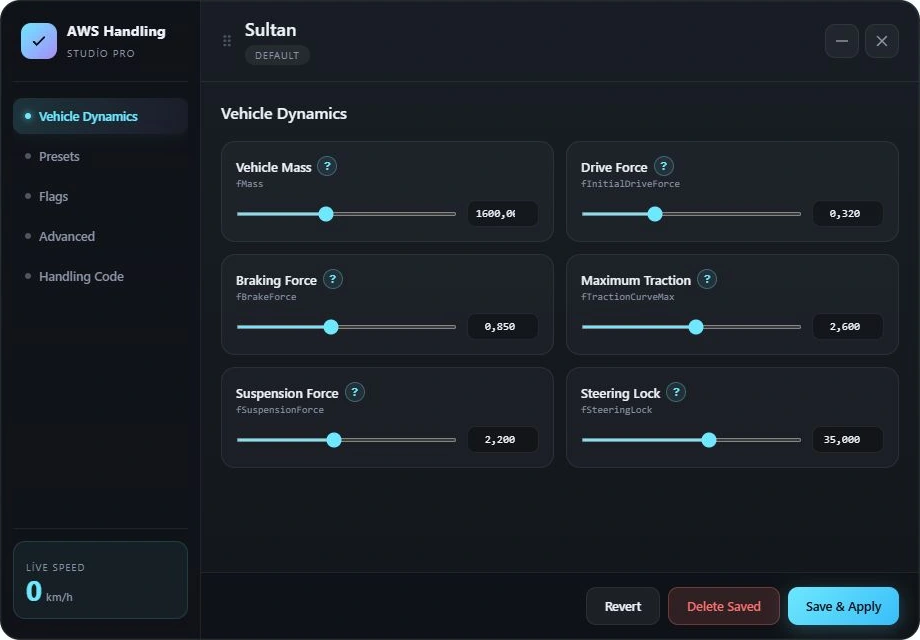920x640 pixels.
Task: Click the fTractionCurveMax parameter label
Action: [627, 297]
